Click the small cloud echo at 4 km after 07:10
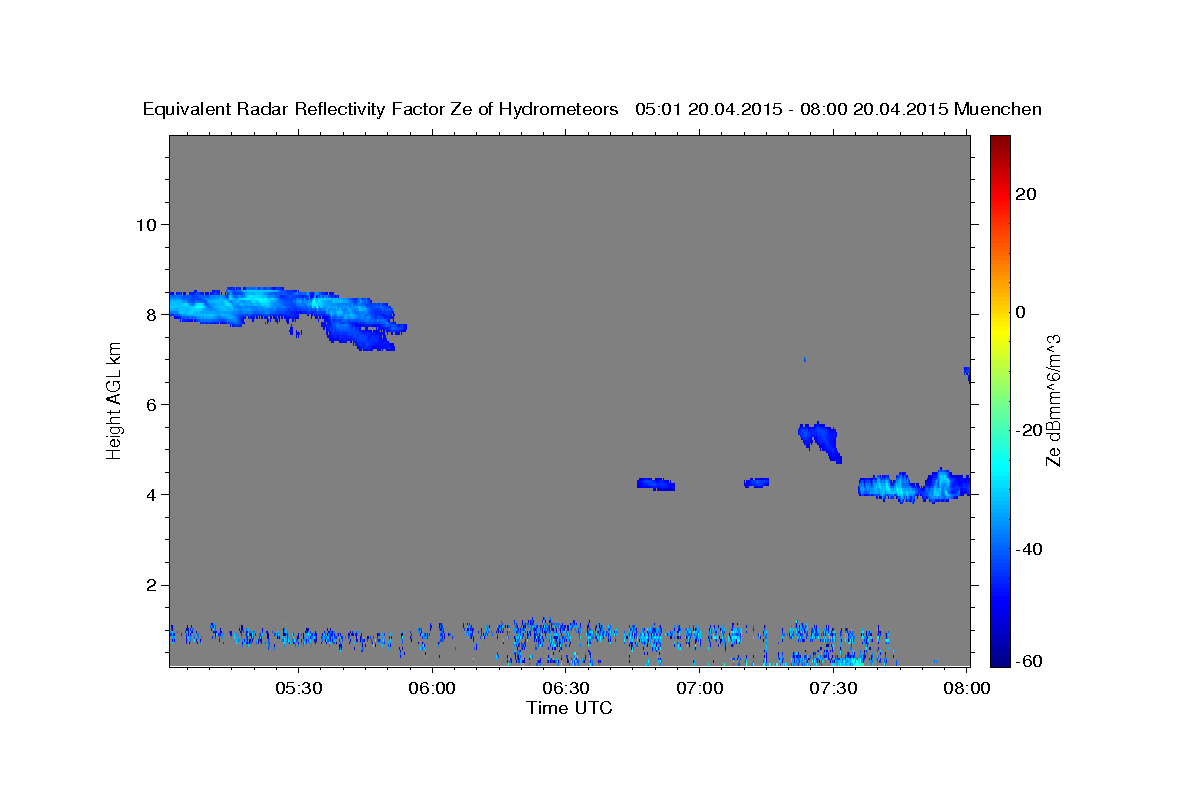Viewport: 1200px width, 800px height. [757, 482]
